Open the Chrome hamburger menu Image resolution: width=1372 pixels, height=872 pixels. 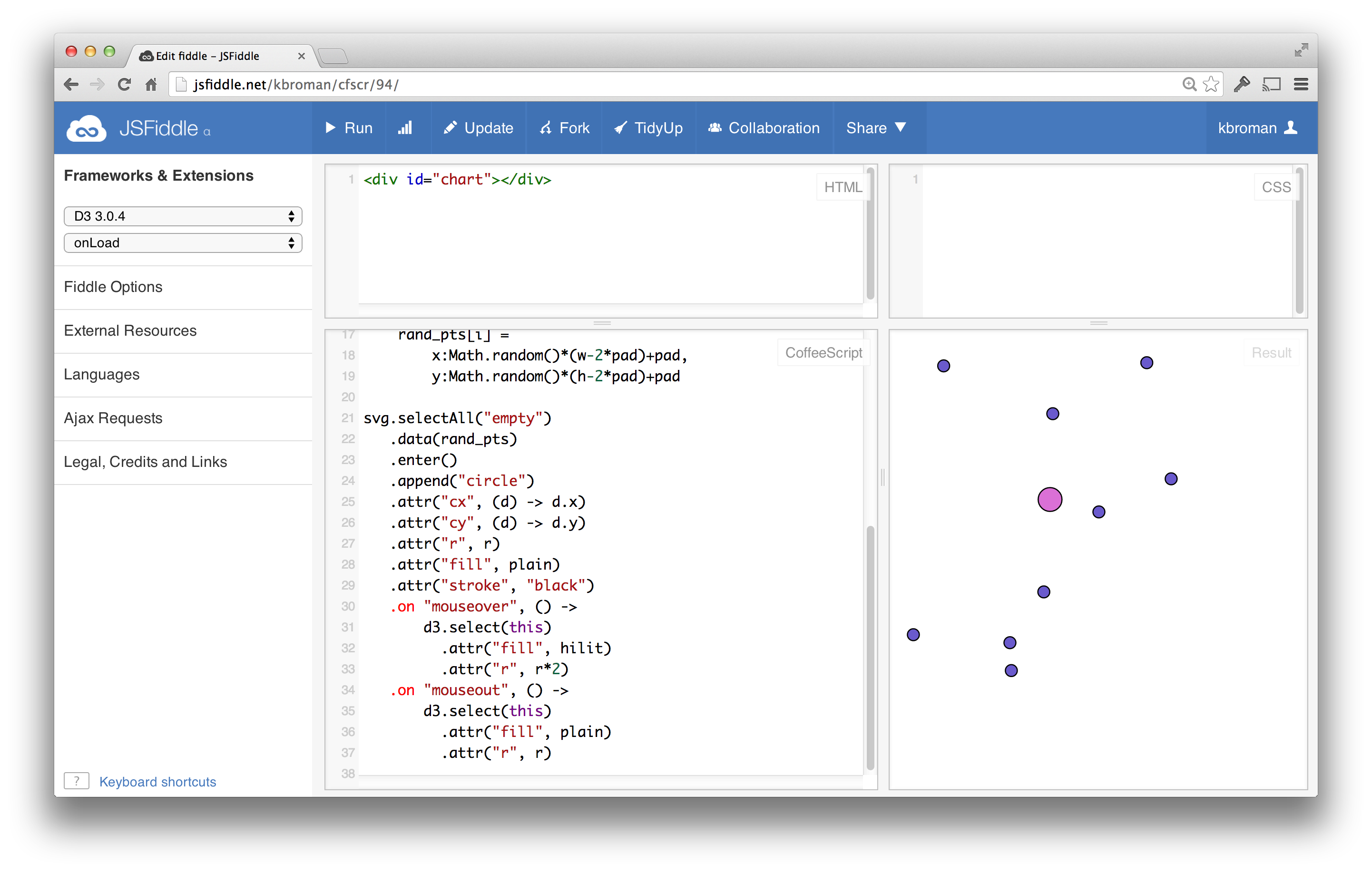(1301, 85)
